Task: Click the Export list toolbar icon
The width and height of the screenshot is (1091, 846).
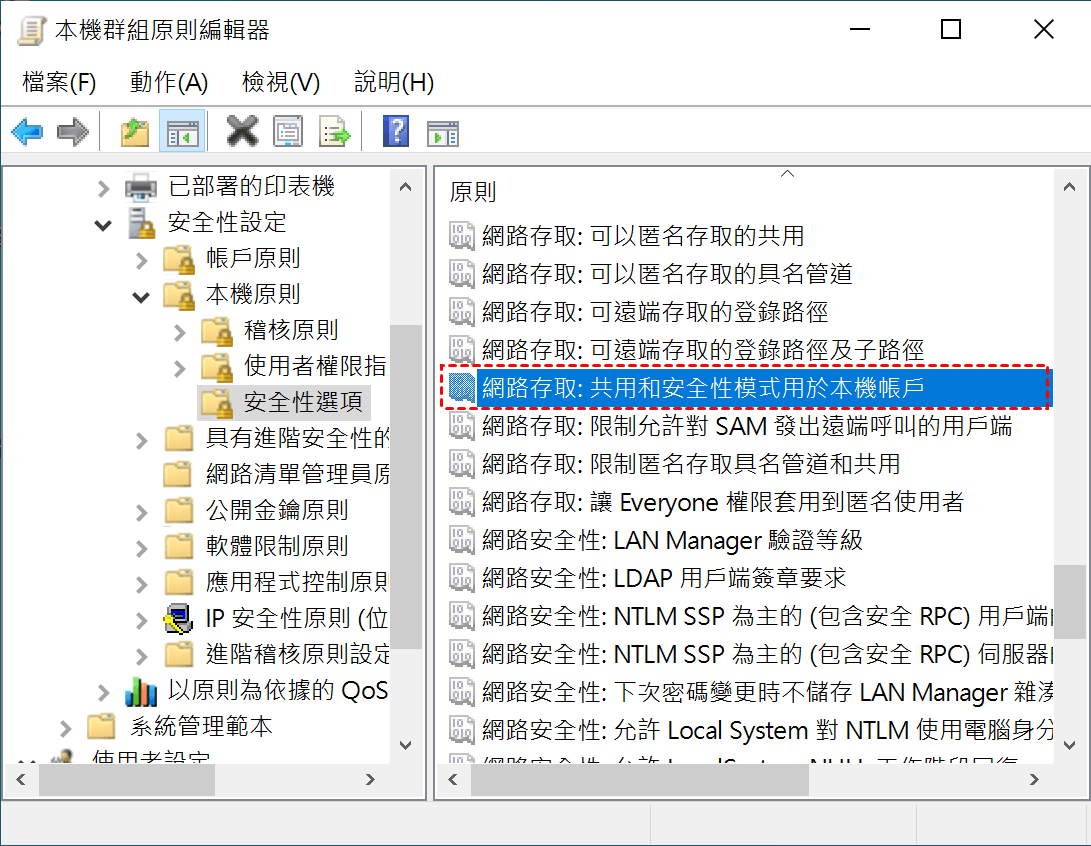Action: point(334,131)
